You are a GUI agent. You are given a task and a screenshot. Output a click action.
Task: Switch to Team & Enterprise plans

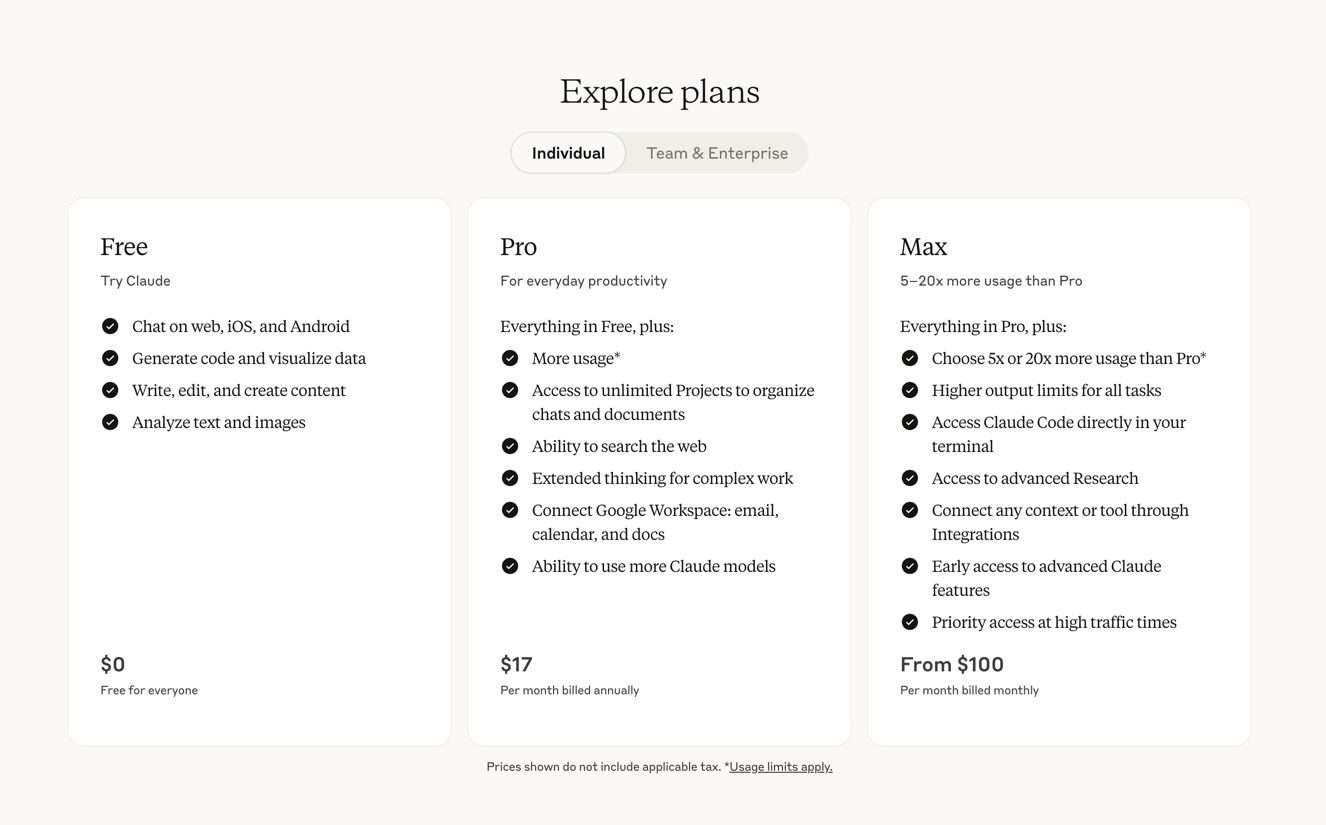point(717,153)
